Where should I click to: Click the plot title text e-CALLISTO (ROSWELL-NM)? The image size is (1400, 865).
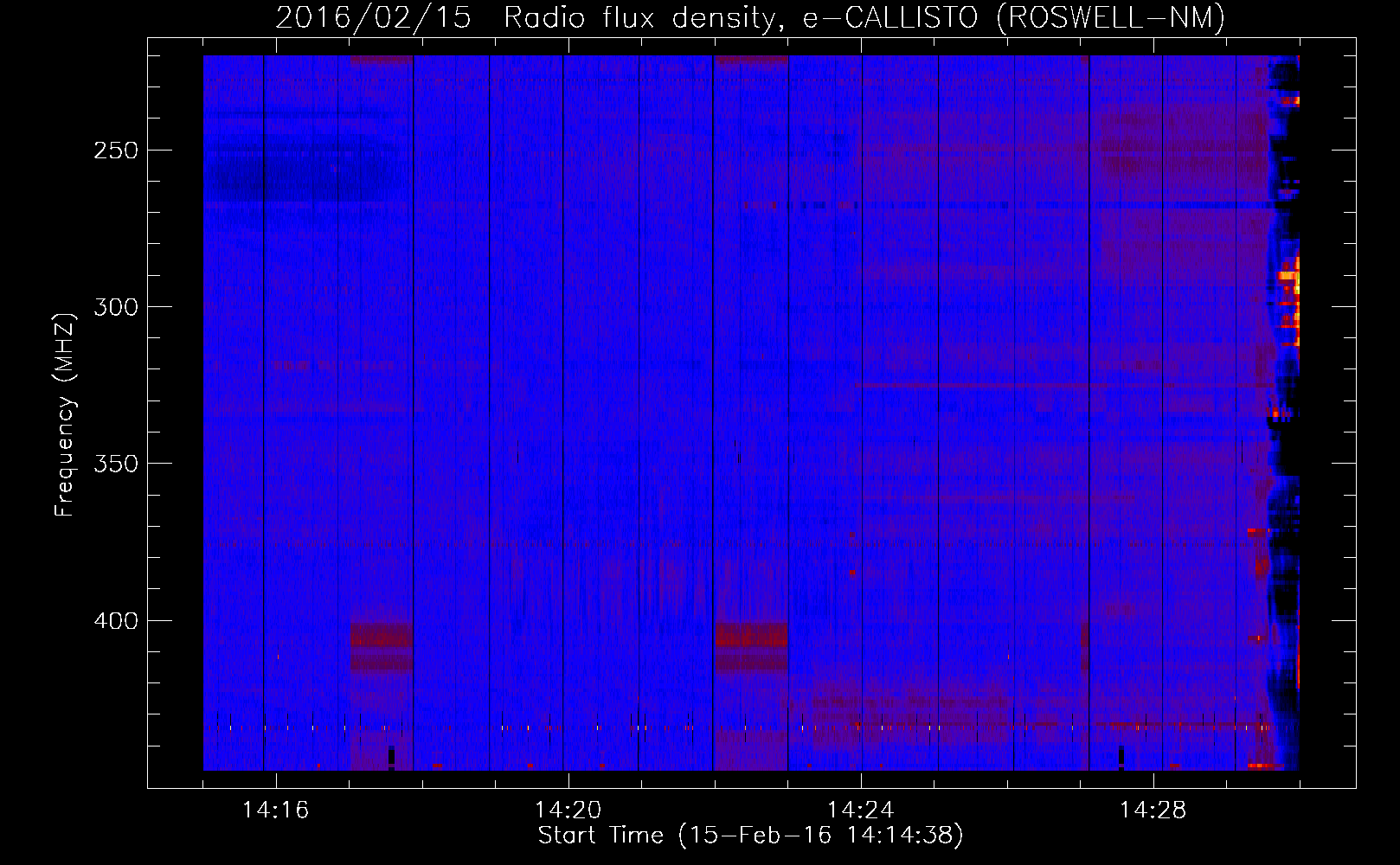tap(1013, 17)
